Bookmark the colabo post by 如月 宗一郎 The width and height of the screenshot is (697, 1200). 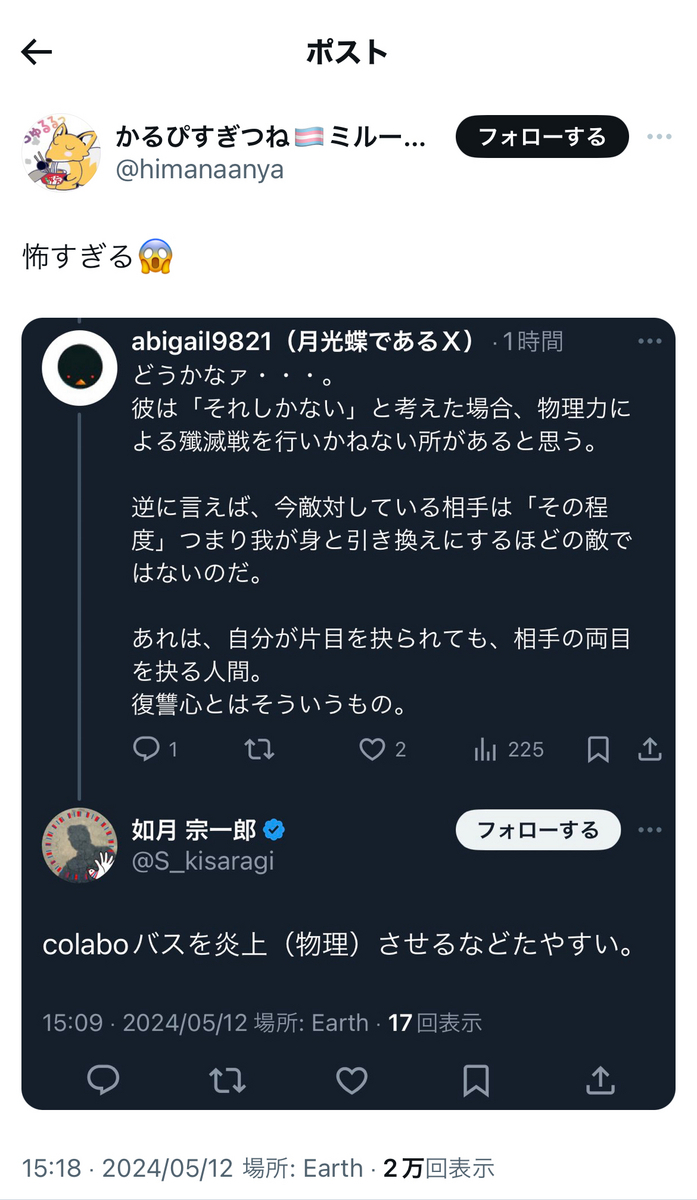pos(476,1079)
